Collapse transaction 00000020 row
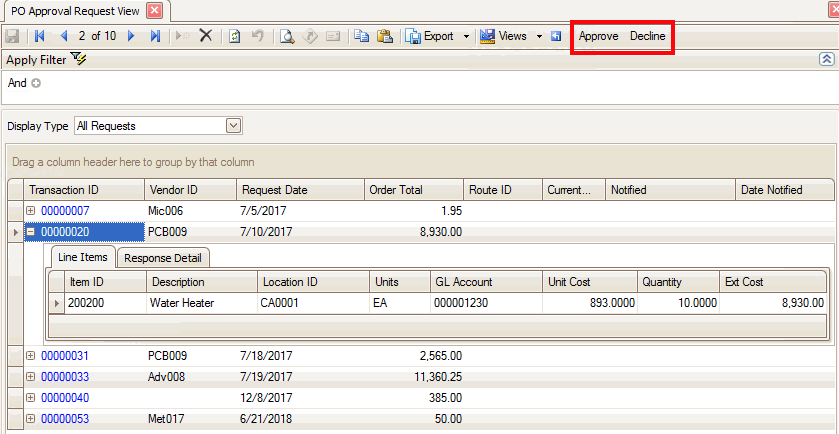 click(31, 232)
